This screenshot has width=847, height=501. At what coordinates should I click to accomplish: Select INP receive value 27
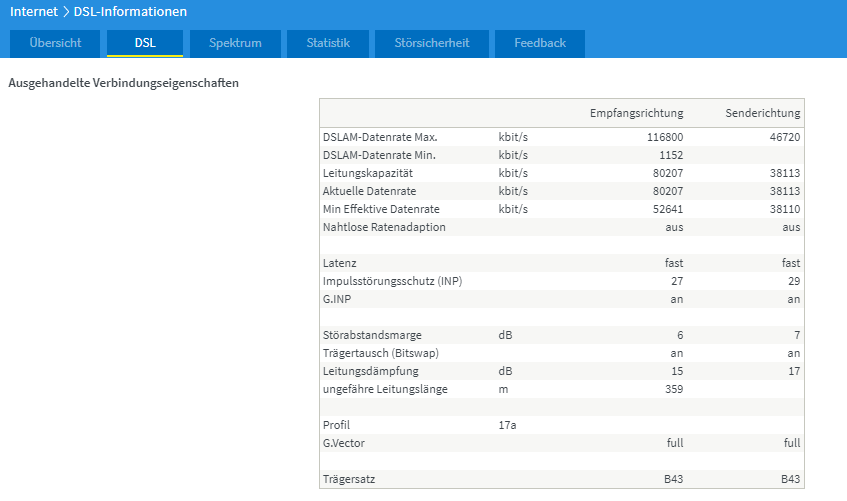click(677, 281)
